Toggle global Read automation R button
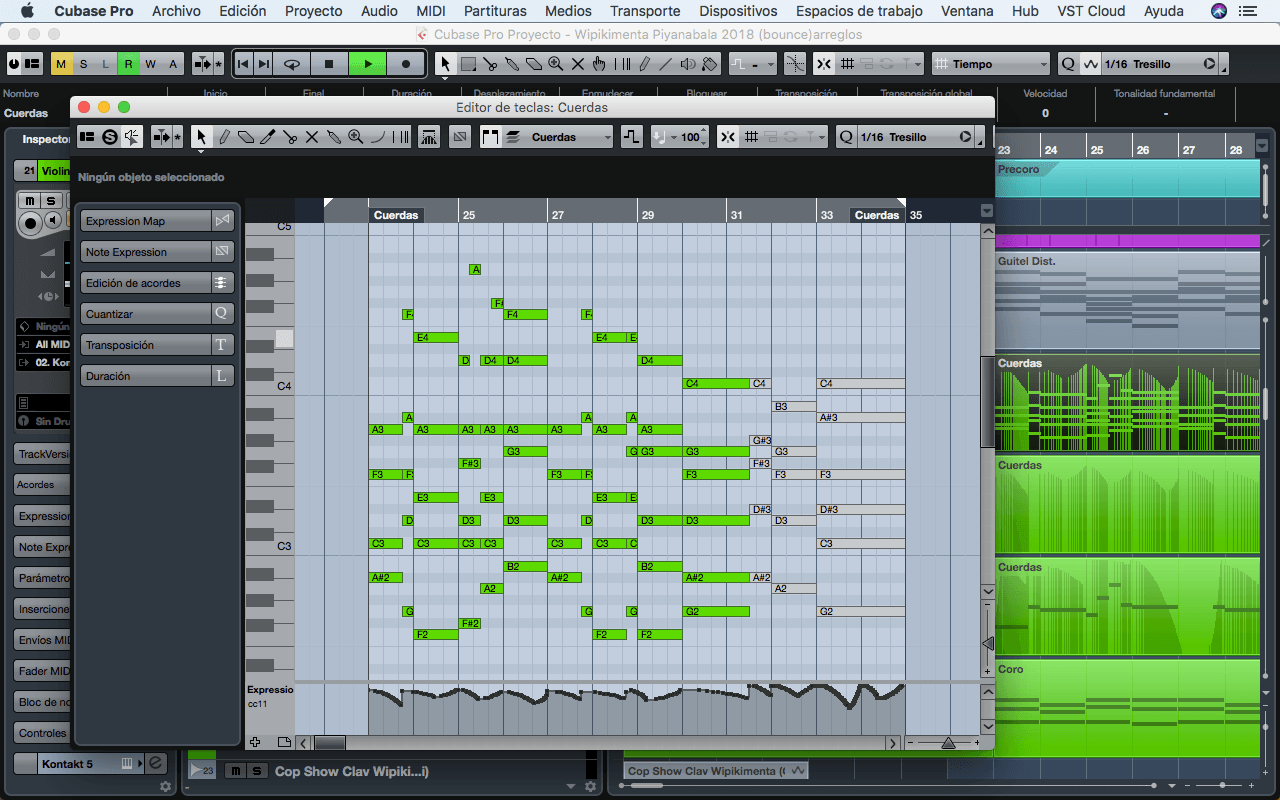Image resolution: width=1280 pixels, height=800 pixels. coord(128,64)
